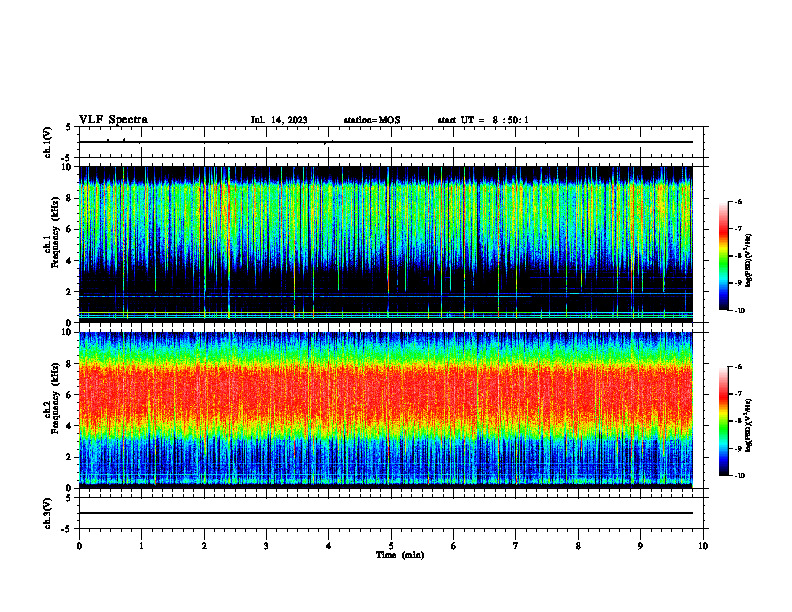Screen dimensions: 792x612
Task: Click the ch.1 "Frequency (kHz)" axis label
Action: tap(55, 232)
